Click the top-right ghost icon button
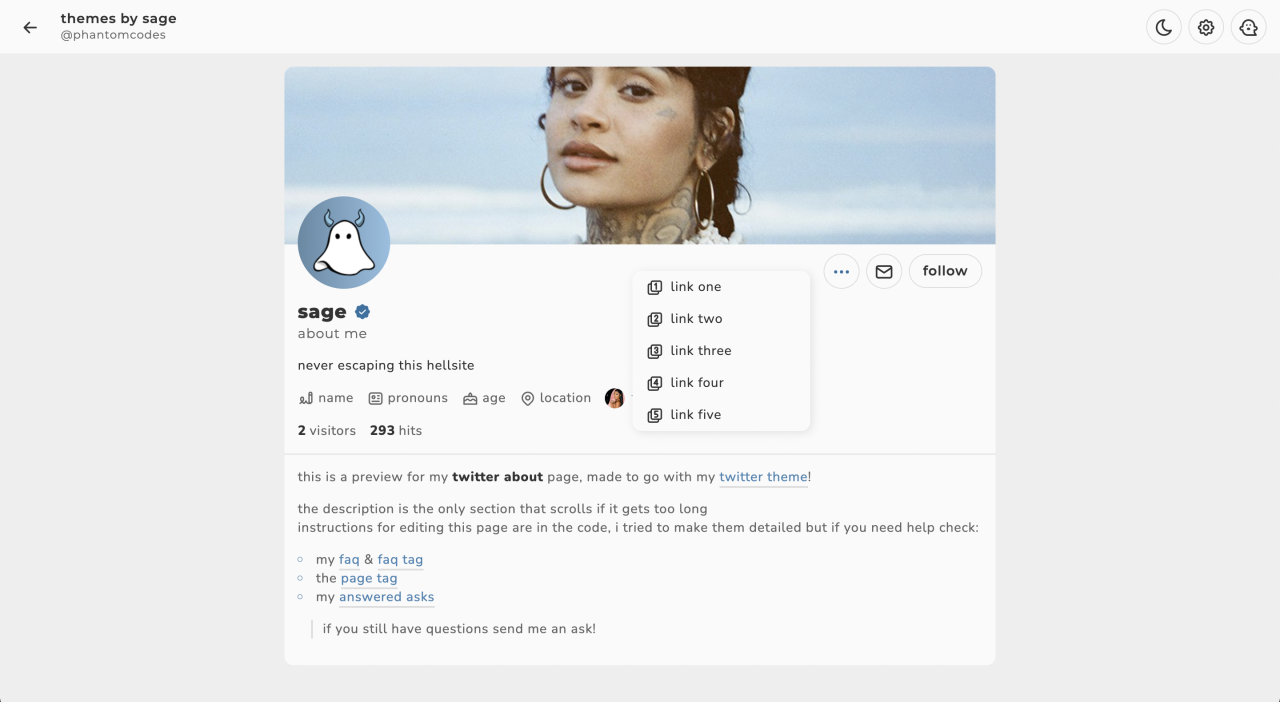 (x=1248, y=28)
